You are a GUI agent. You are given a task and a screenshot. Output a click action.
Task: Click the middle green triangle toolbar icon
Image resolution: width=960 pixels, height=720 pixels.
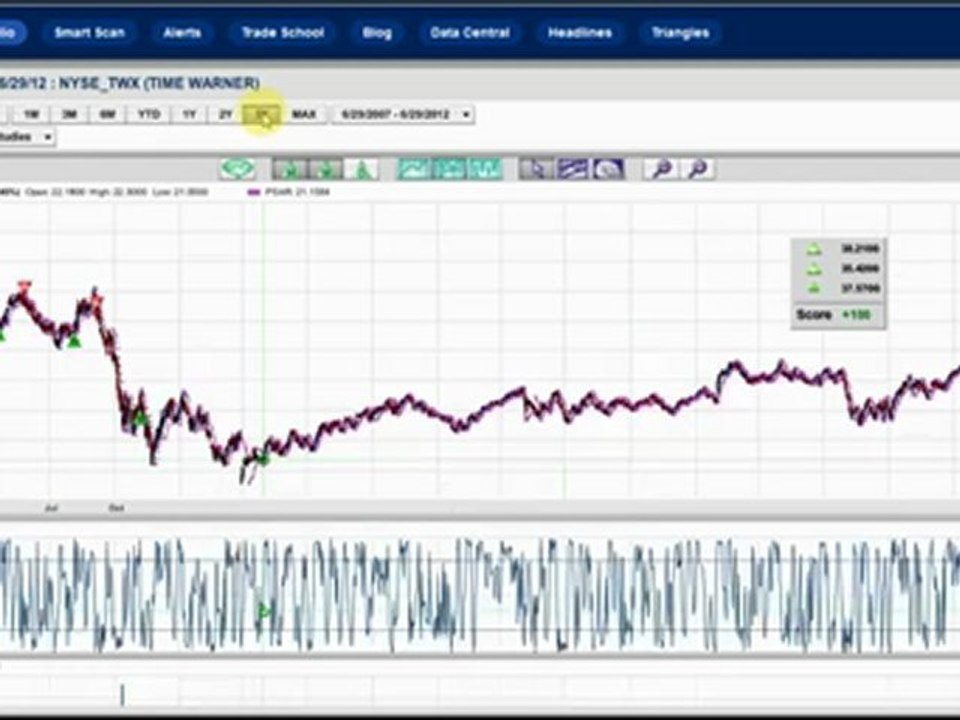[x=326, y=169]
